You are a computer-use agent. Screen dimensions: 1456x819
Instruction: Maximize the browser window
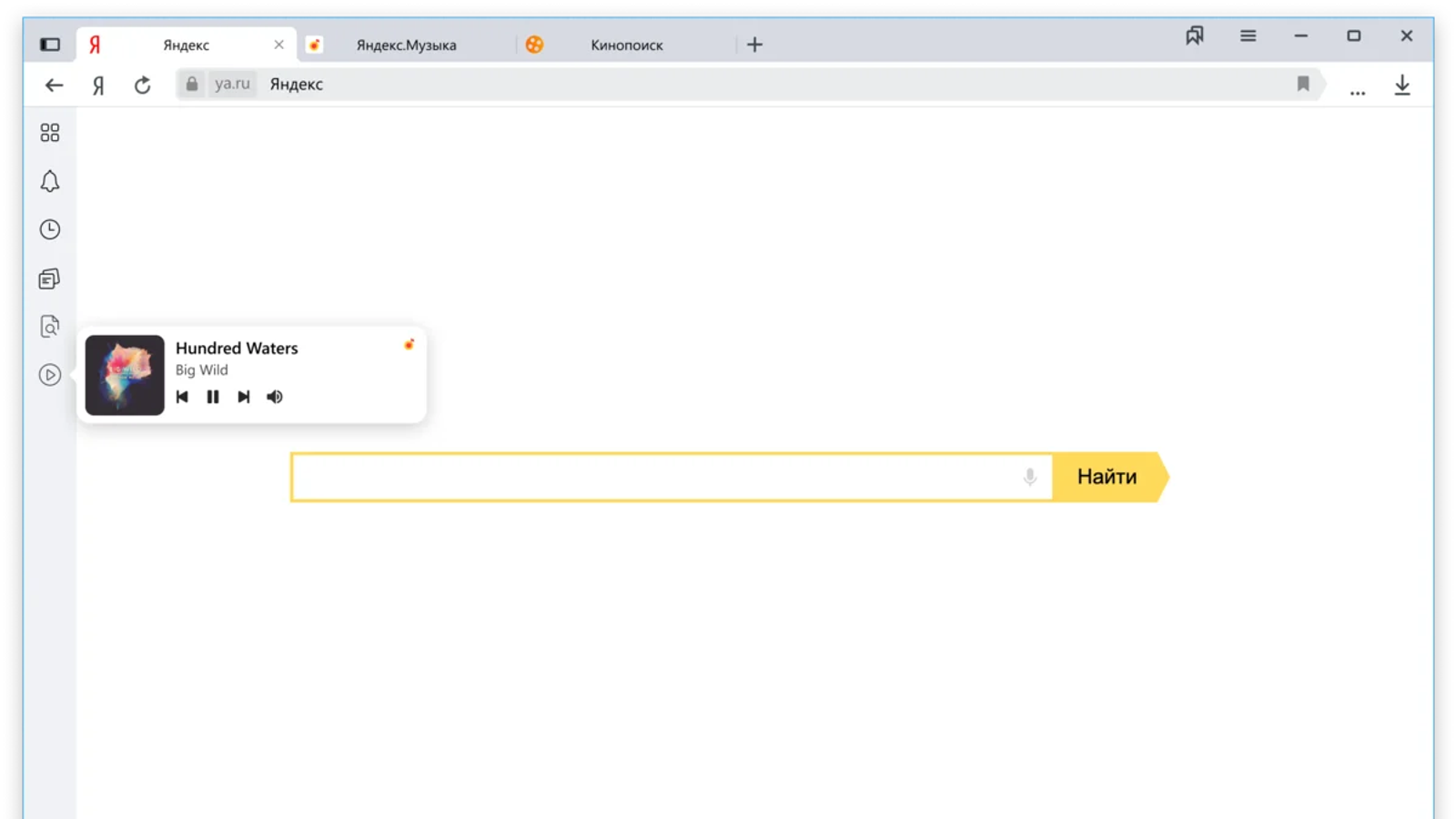[1353, 35]
